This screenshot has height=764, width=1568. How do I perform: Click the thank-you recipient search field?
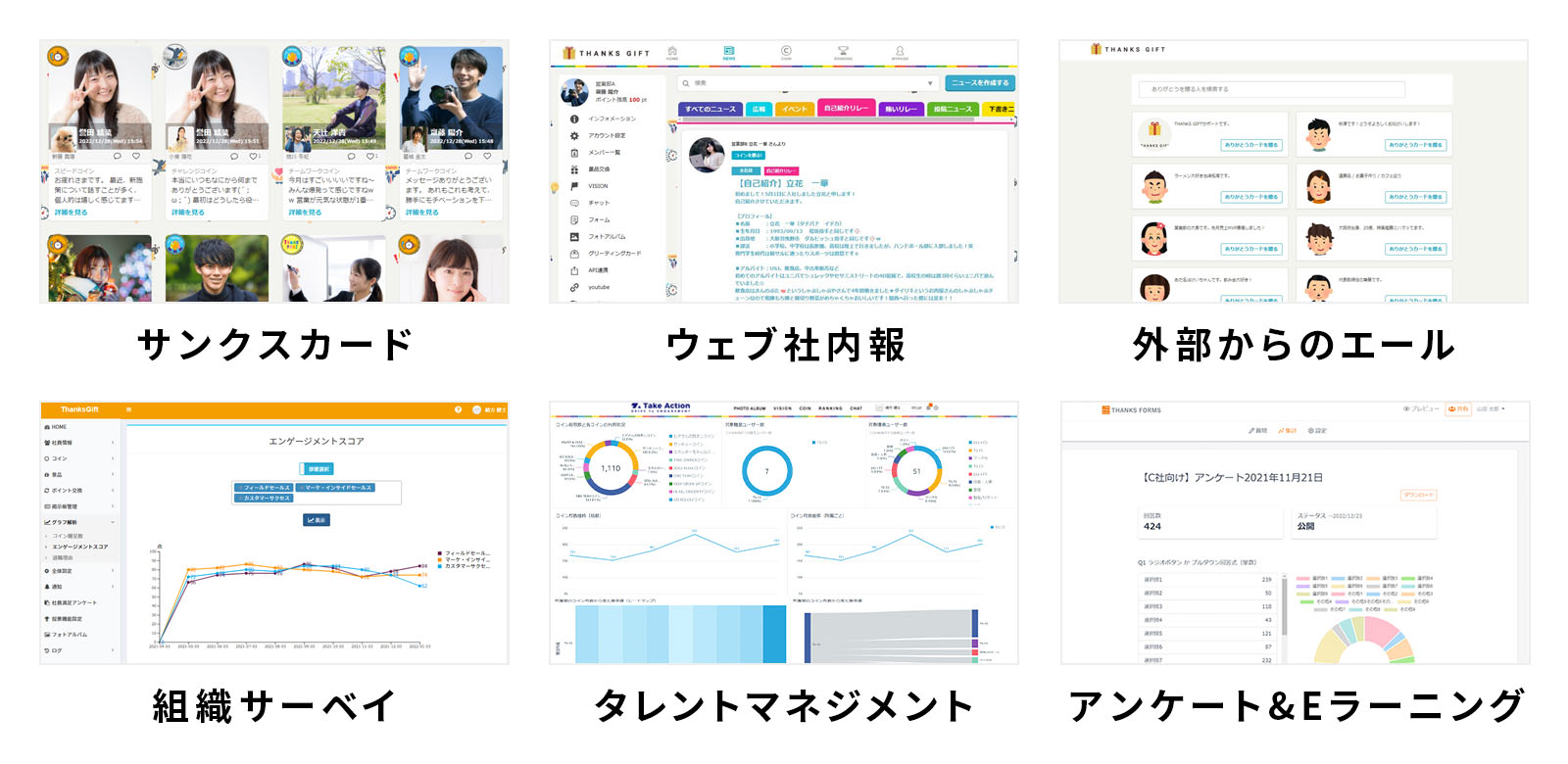1271,89
